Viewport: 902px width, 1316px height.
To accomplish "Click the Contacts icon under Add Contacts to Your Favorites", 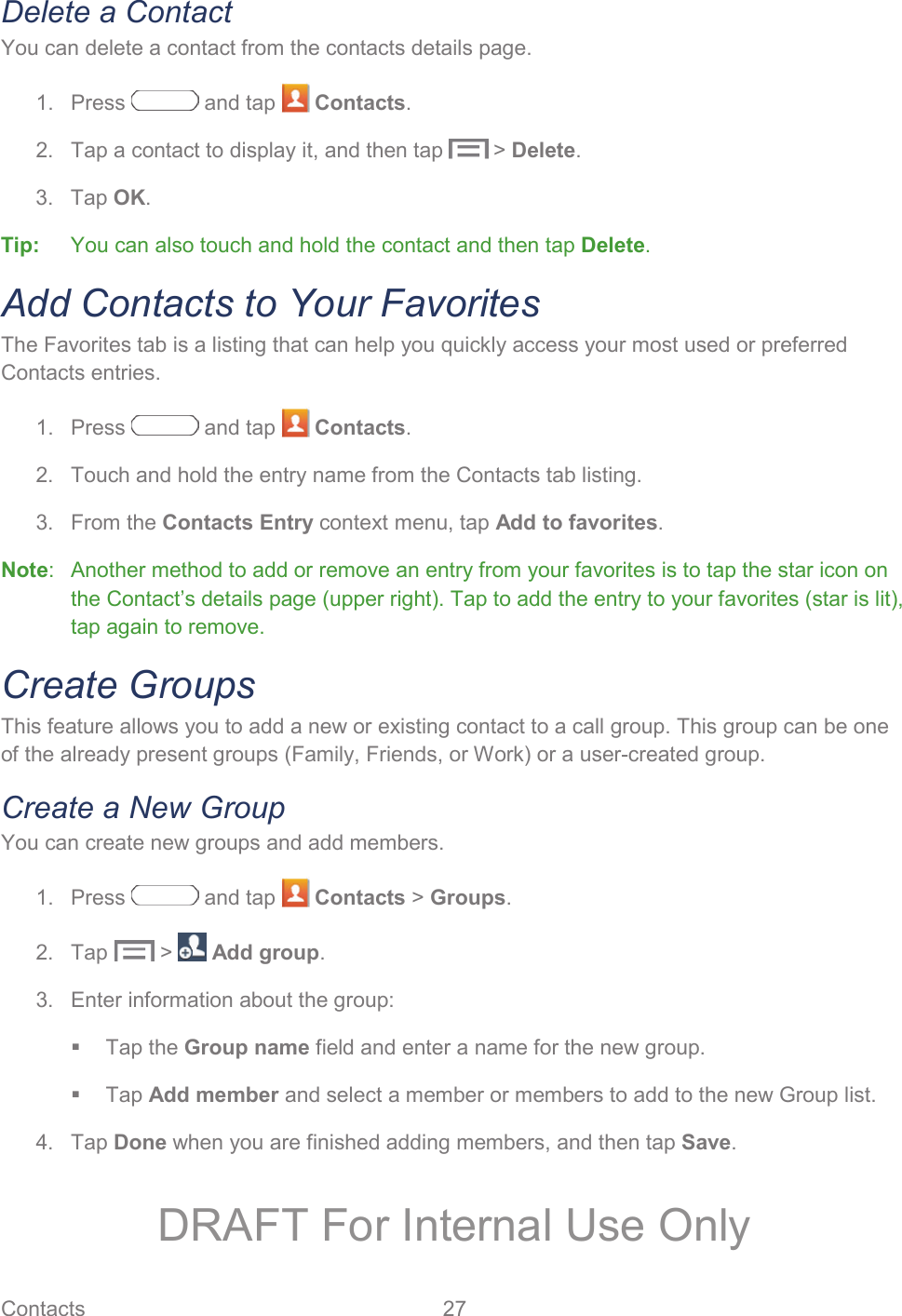I will point(295,424).
